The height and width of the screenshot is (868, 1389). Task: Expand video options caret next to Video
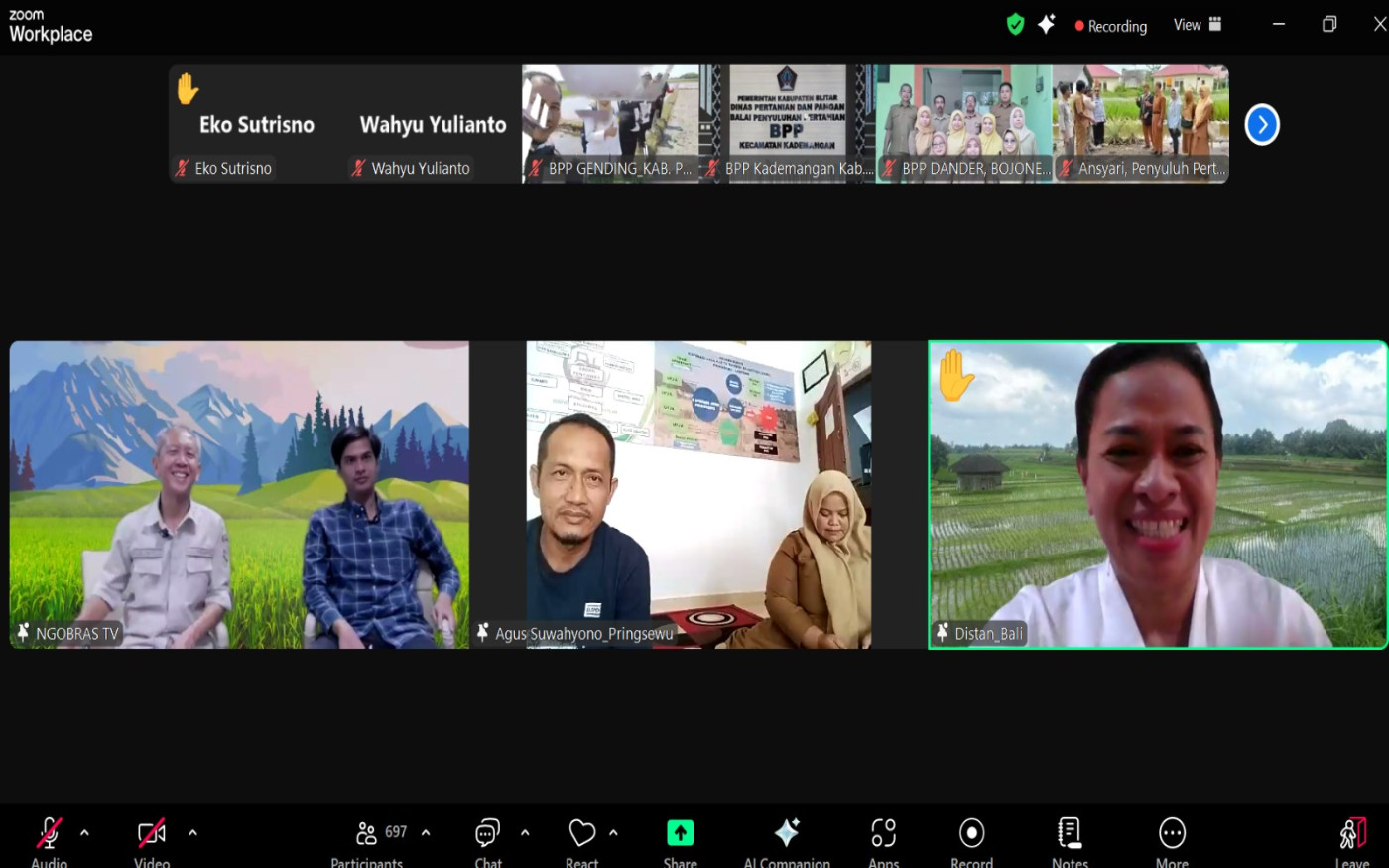(x=192, y=833)
